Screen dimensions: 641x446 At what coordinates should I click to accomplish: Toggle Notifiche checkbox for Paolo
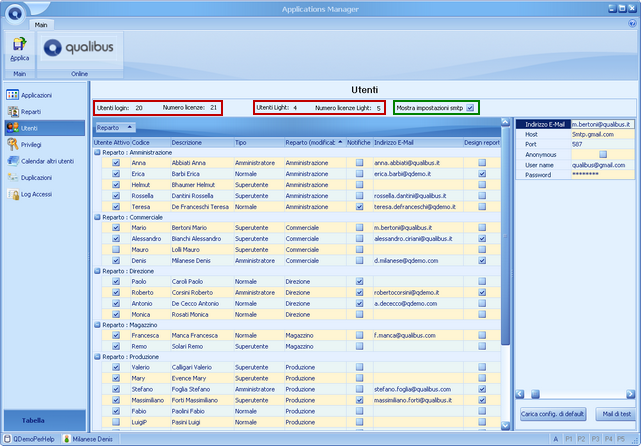359,281
